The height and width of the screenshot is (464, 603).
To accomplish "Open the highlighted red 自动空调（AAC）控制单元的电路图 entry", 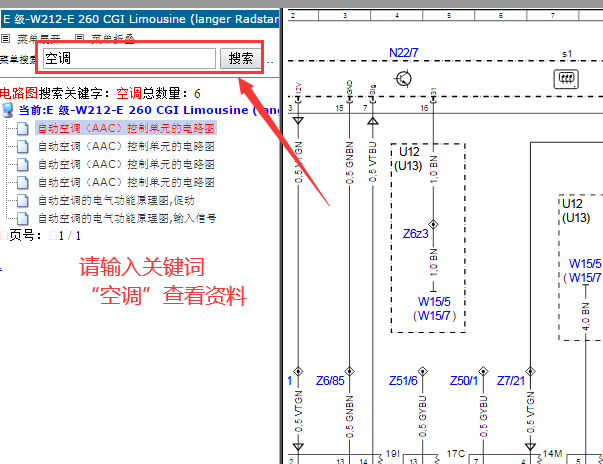I will point(126,128).
